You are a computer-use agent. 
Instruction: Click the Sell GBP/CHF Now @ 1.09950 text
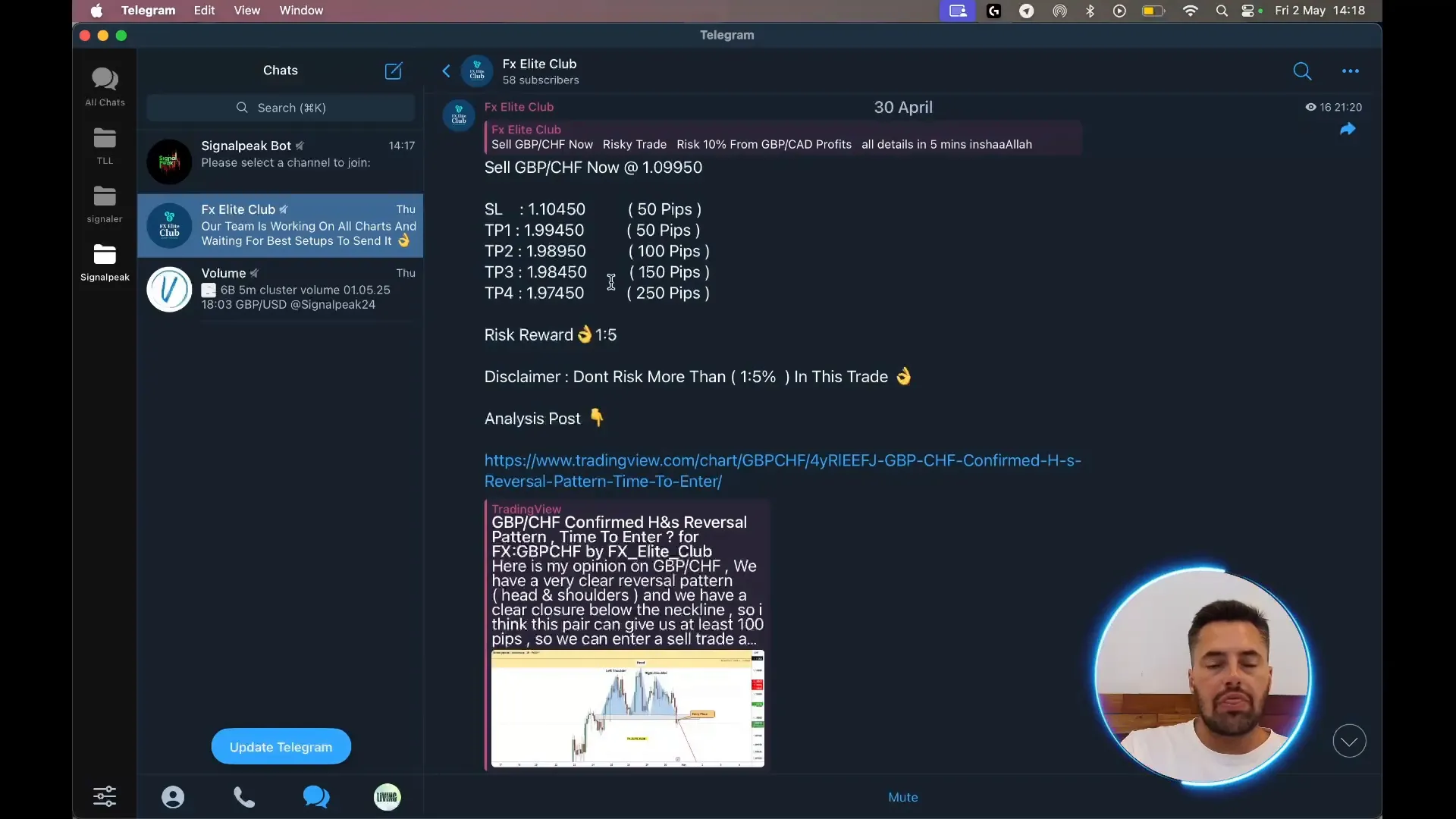(593, 168)
